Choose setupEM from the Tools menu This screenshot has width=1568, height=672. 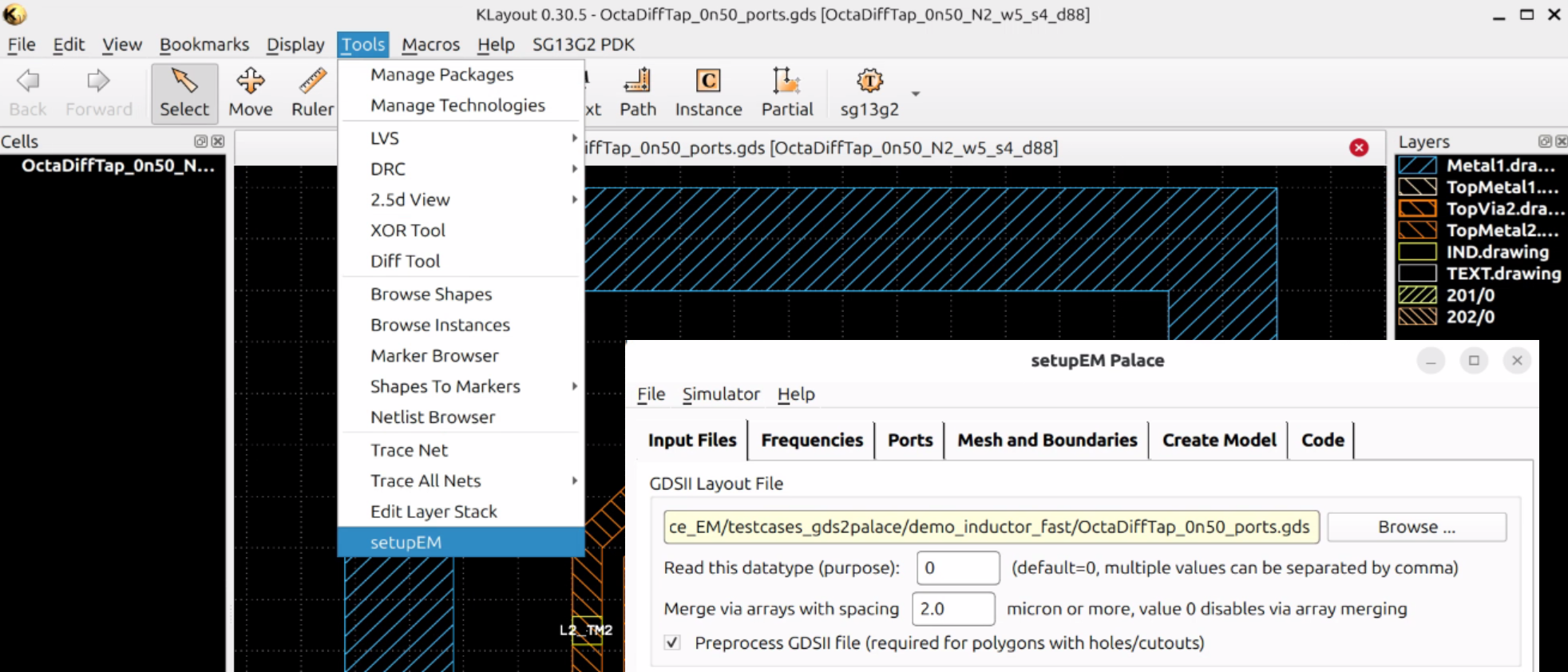(x=461, y=543)
